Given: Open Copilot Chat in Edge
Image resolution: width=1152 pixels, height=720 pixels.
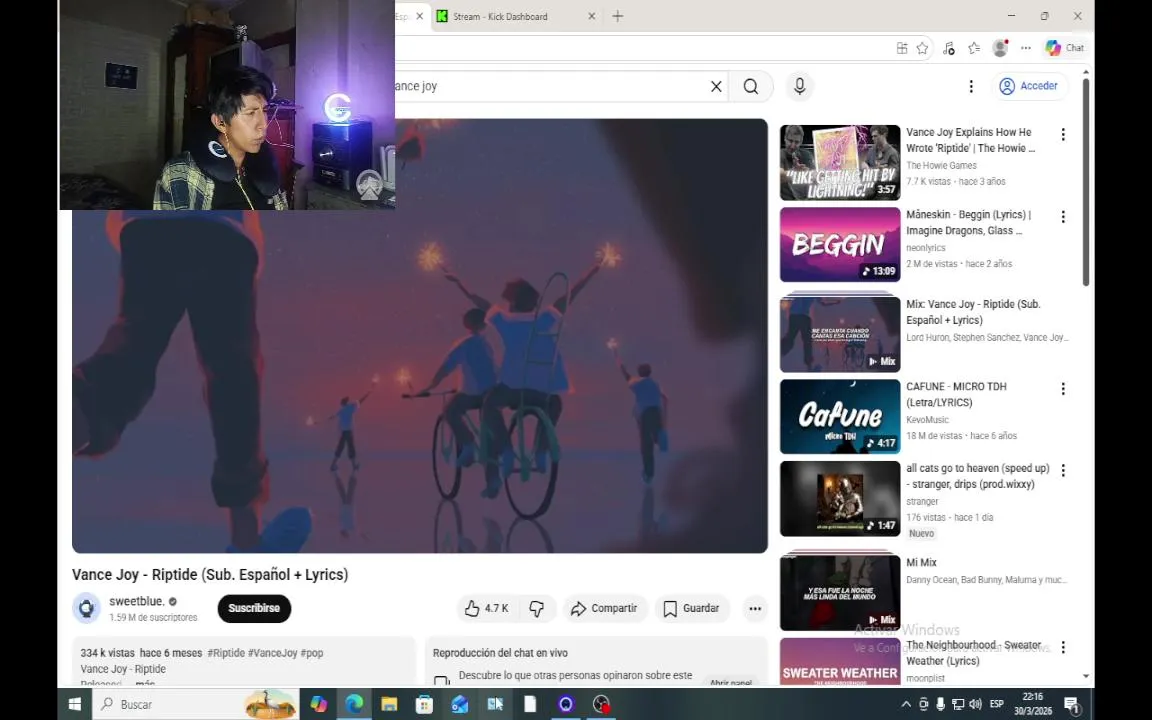Looking at the screenshot, I should click(1065, 48).
